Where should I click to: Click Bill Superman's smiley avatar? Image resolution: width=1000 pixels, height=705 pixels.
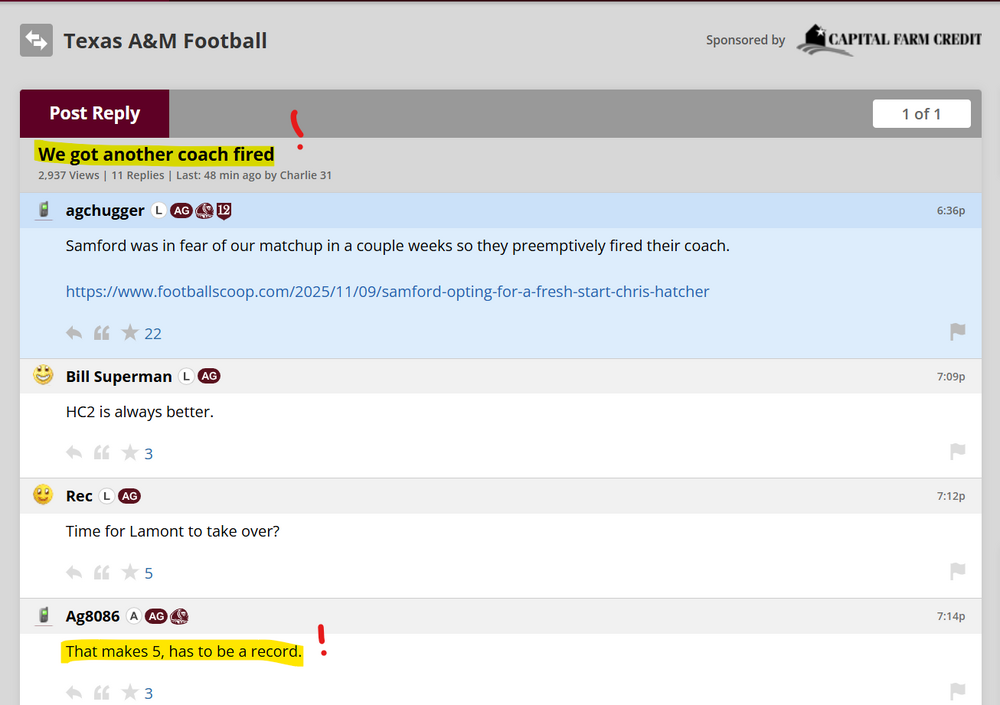(x=43, y=376)
